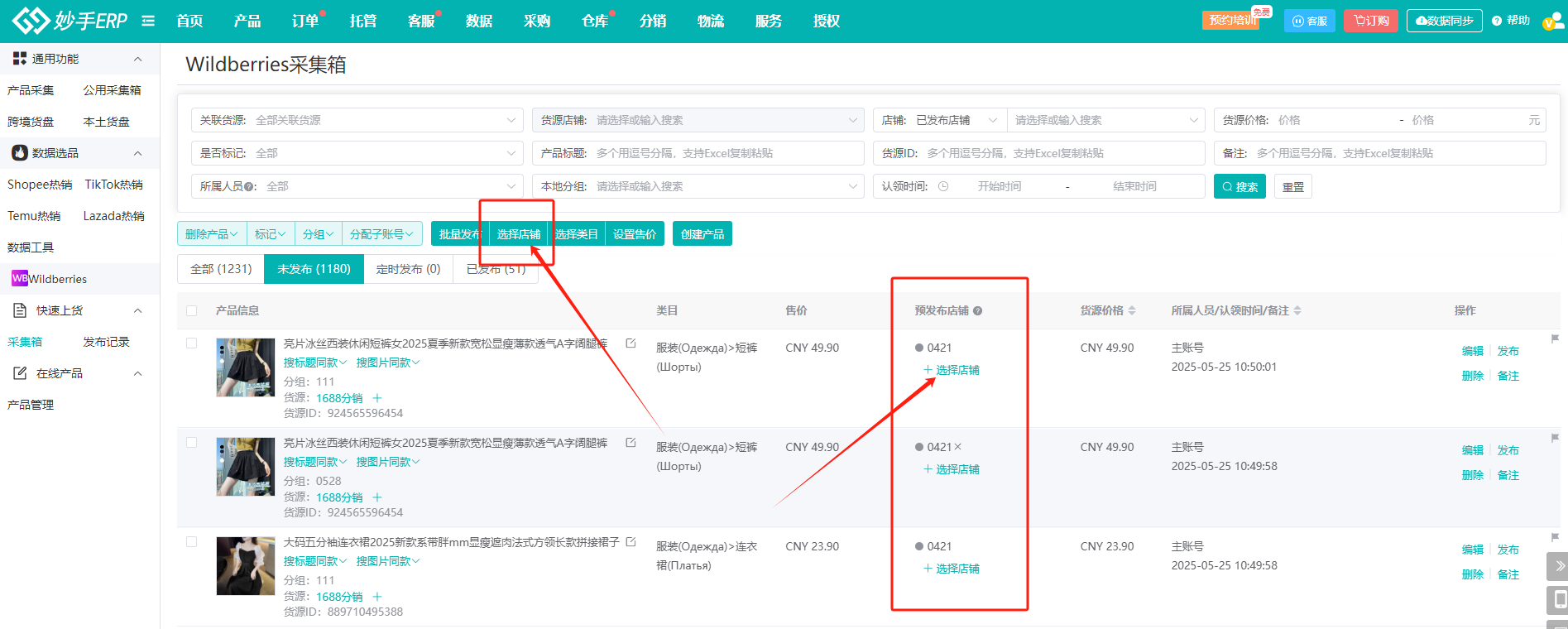This screenshot has height=629, width=1568.
Task: Tick the select-all checkbox in table header
Action: (192, 311)
